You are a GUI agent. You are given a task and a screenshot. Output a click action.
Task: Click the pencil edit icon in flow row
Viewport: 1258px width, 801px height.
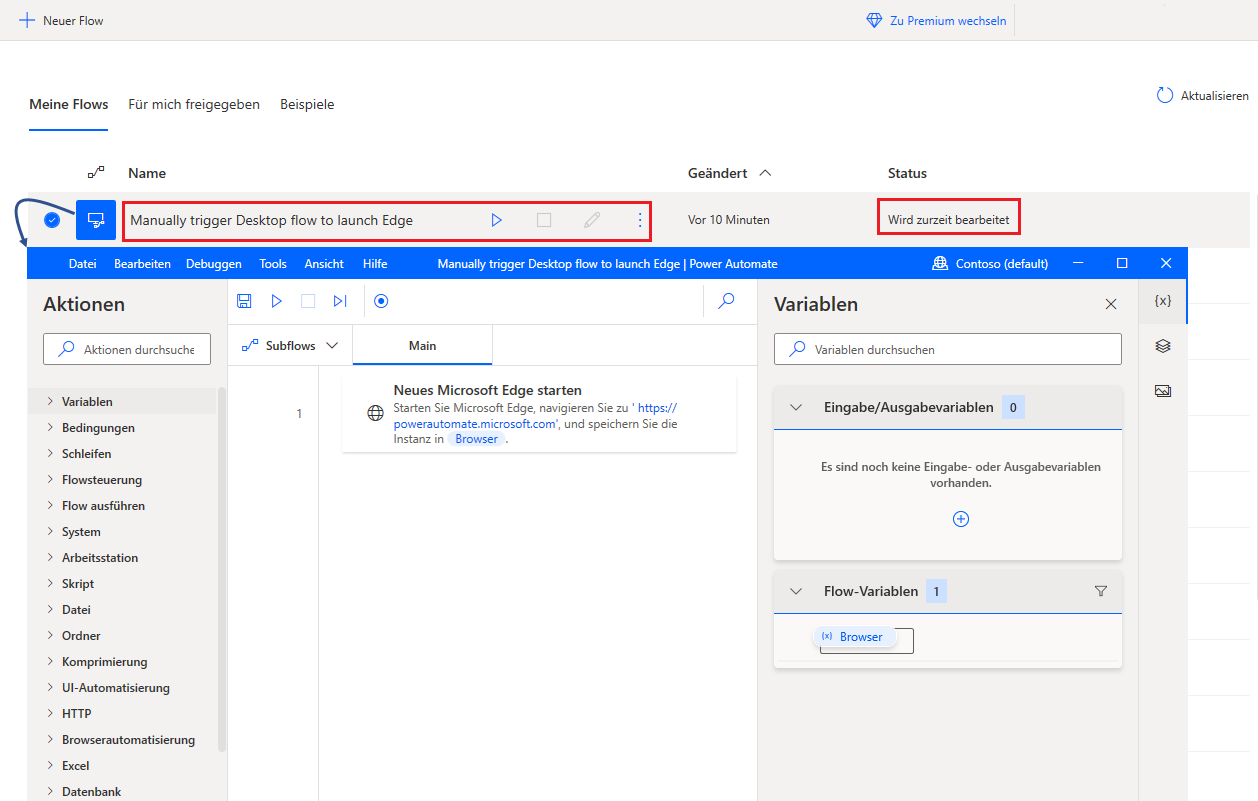pos(592,220)
